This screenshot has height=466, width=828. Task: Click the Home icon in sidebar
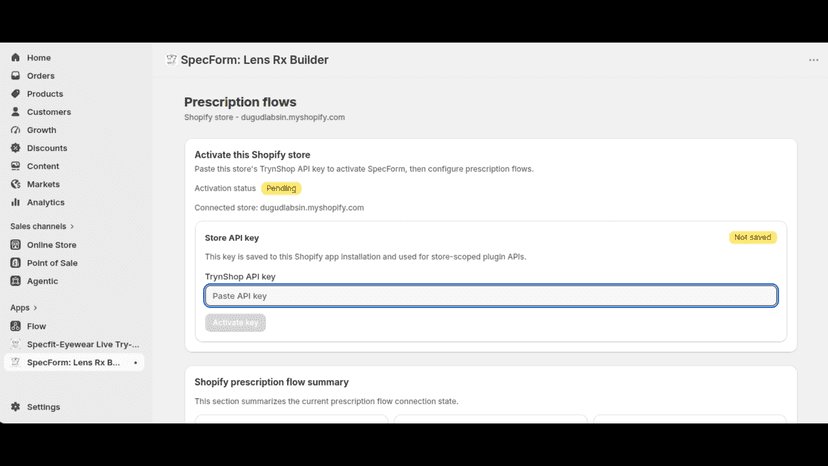pyautogui.click(x=15, y=58)
